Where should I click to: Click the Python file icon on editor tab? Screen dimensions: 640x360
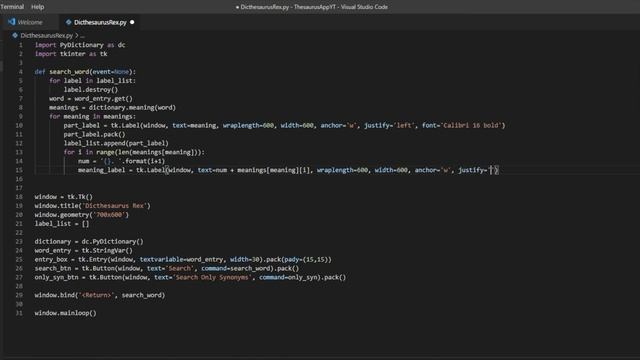click(x=69, y=22)
